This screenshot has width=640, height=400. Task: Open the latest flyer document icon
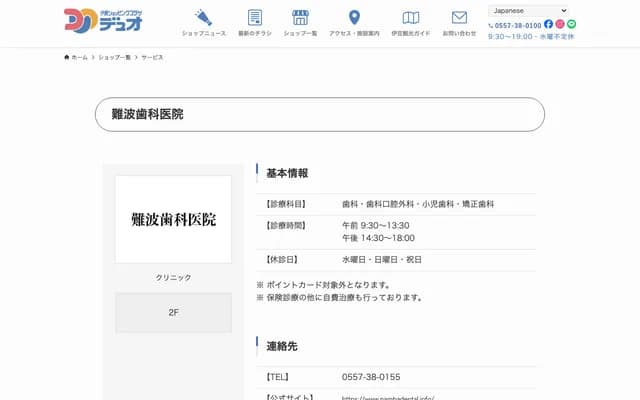point(255,18)
